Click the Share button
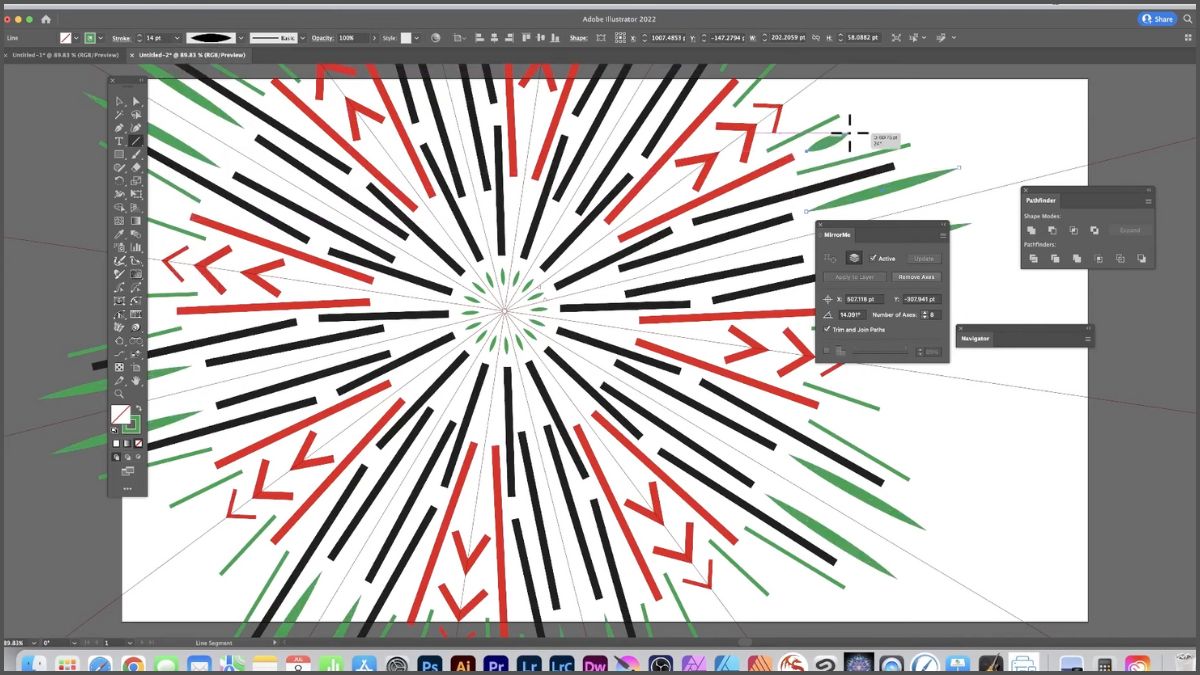 pyautogui.click(x=1157, y=18)
